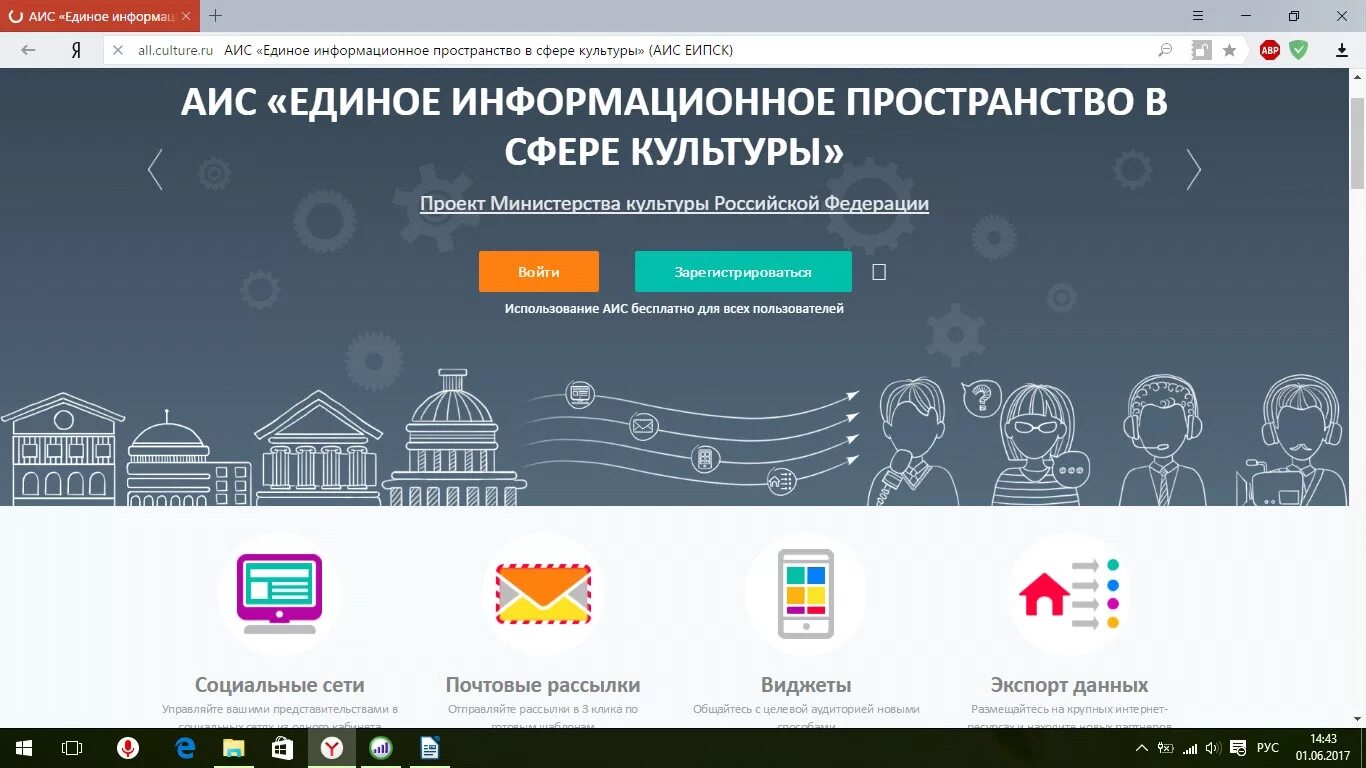The height and width of the screenshot is (768, 1366).
Task: Select the АИС «Единое информац browser tab
Action: click(x=100, y=16)
